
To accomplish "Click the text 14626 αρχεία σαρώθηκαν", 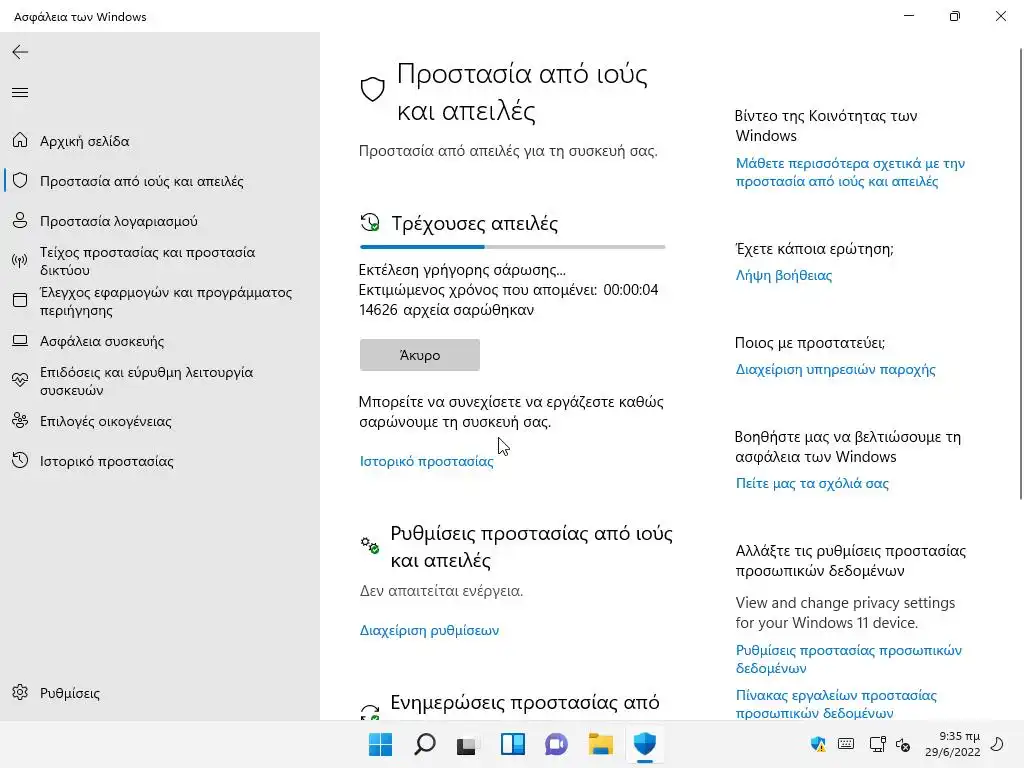I will 446,310.
